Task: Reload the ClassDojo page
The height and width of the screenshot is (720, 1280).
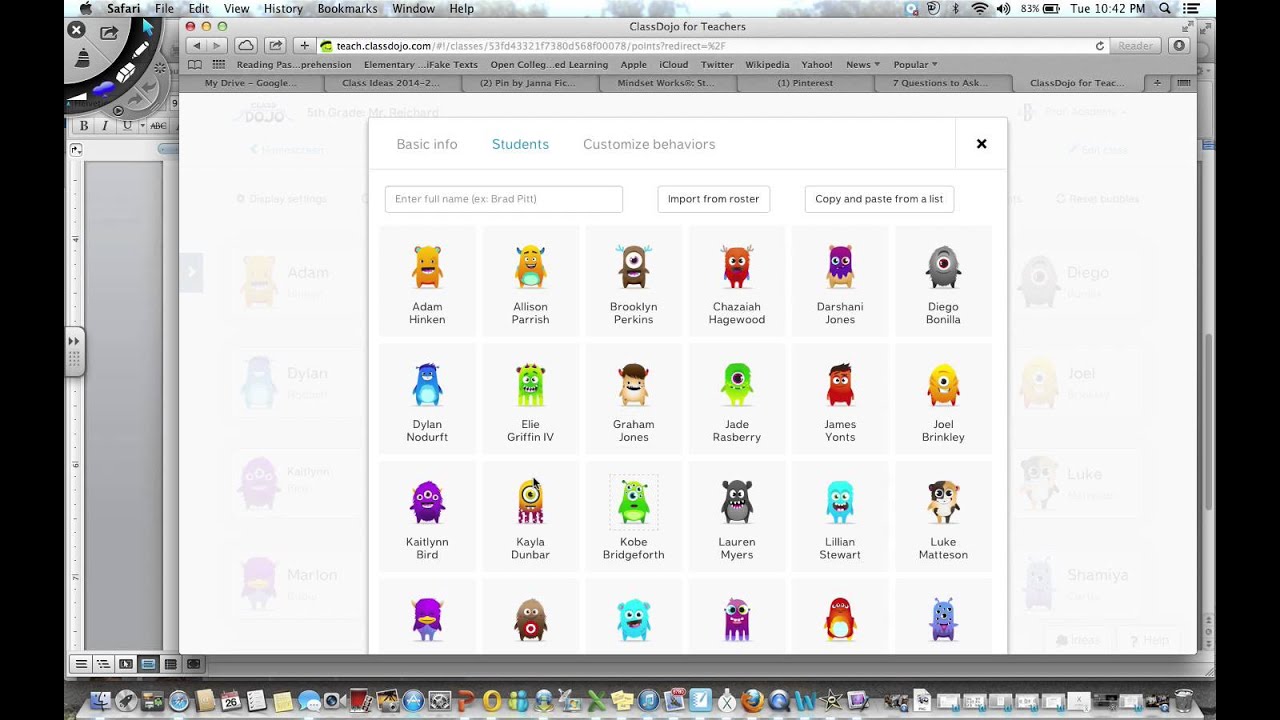Action: point(1100,46)
